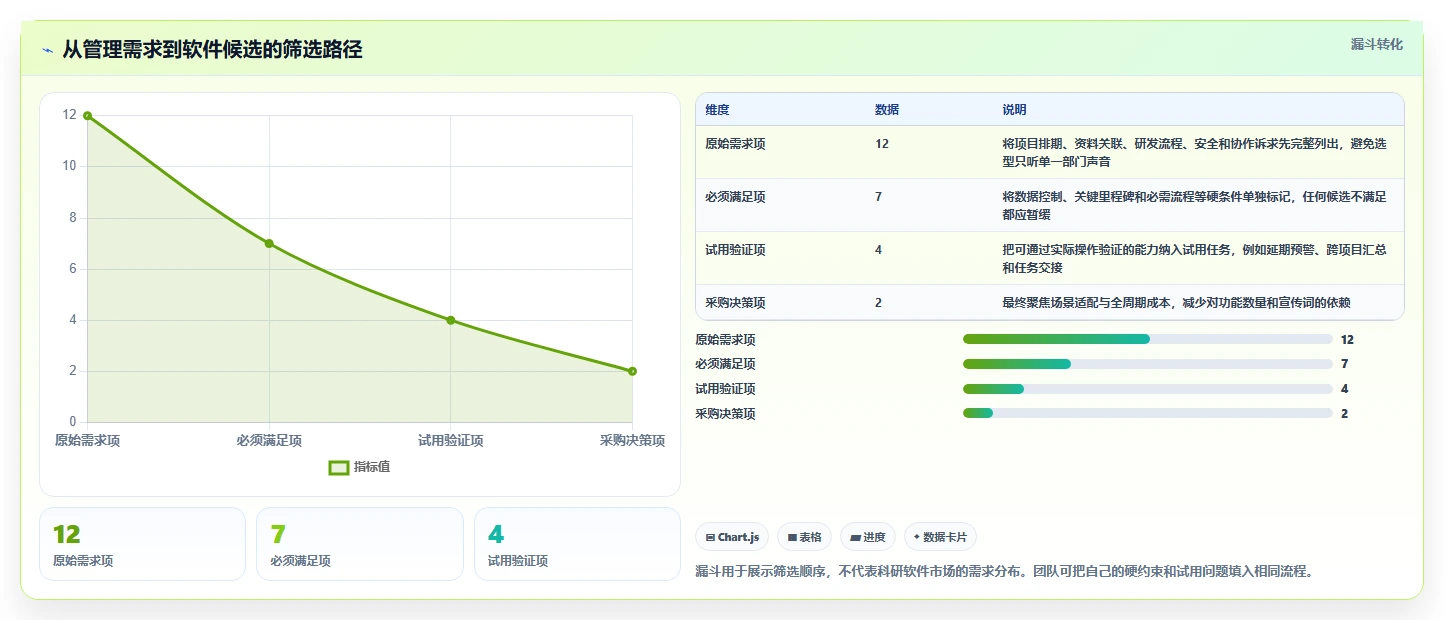Click the x-axis label 必须满足项

(x=269, y=441)
